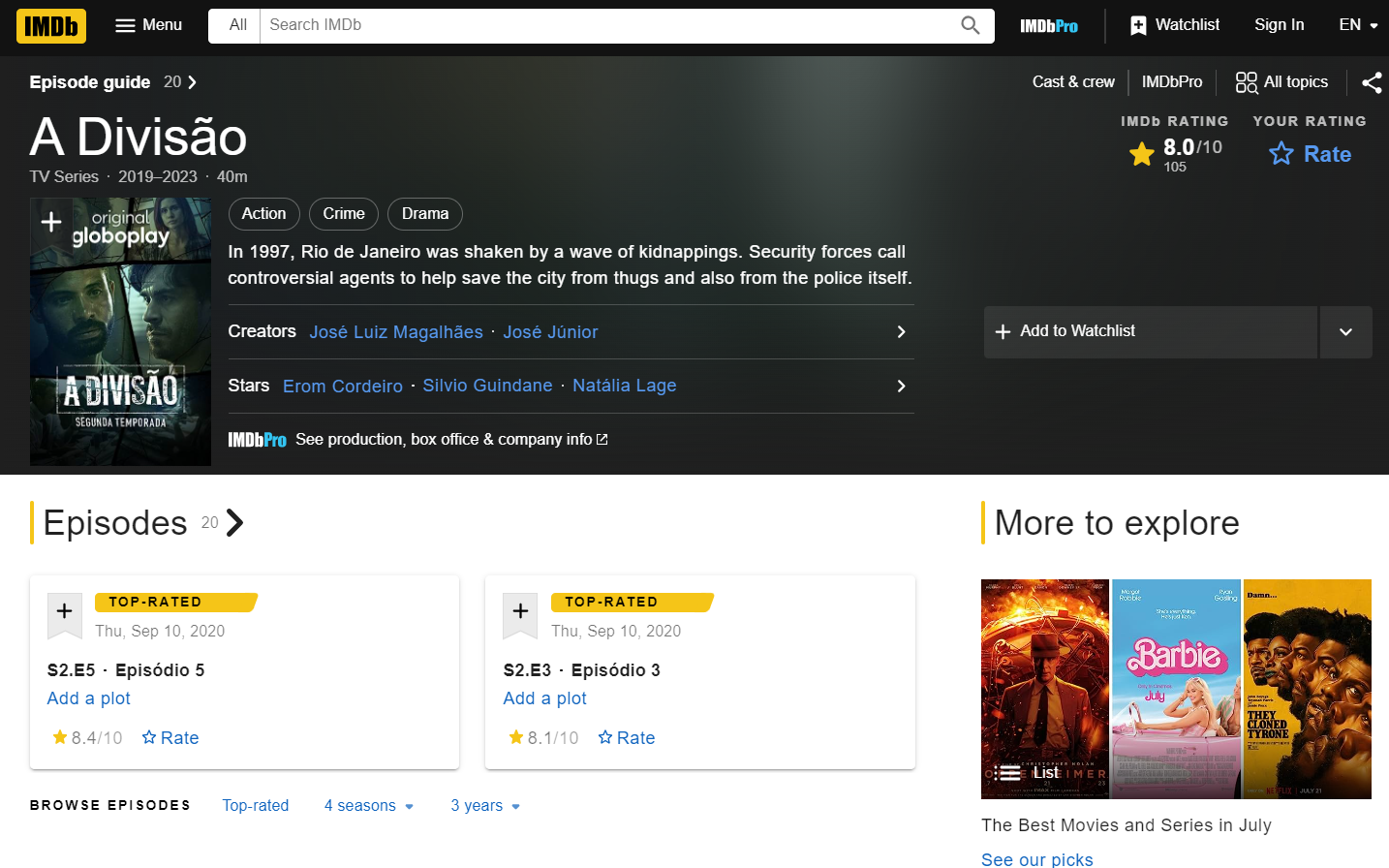Open Cast & crew page
The image size is (1389, 868).
[1073, 82]
